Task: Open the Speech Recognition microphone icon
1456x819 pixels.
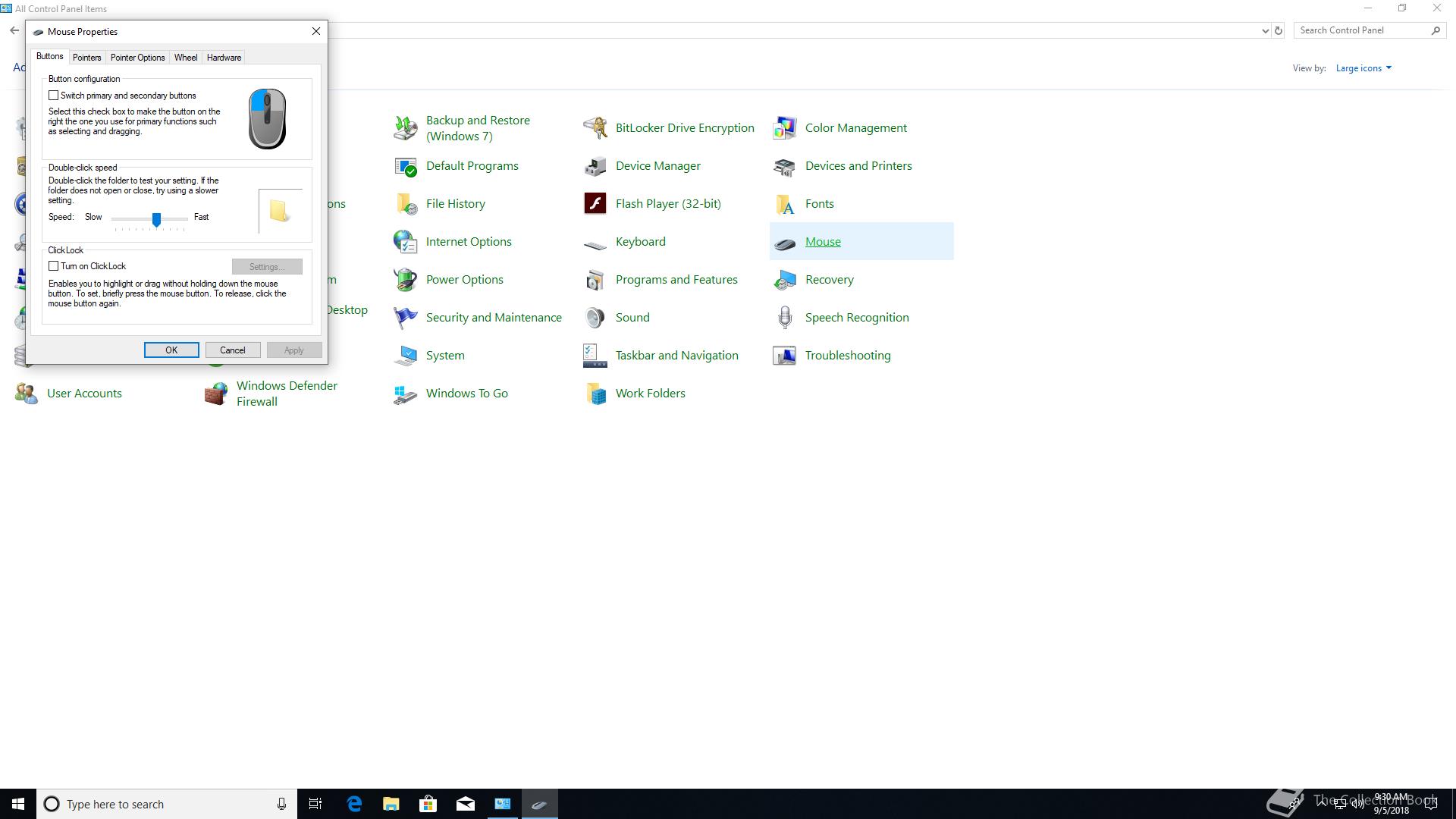Action: click(x=785, y=317)
